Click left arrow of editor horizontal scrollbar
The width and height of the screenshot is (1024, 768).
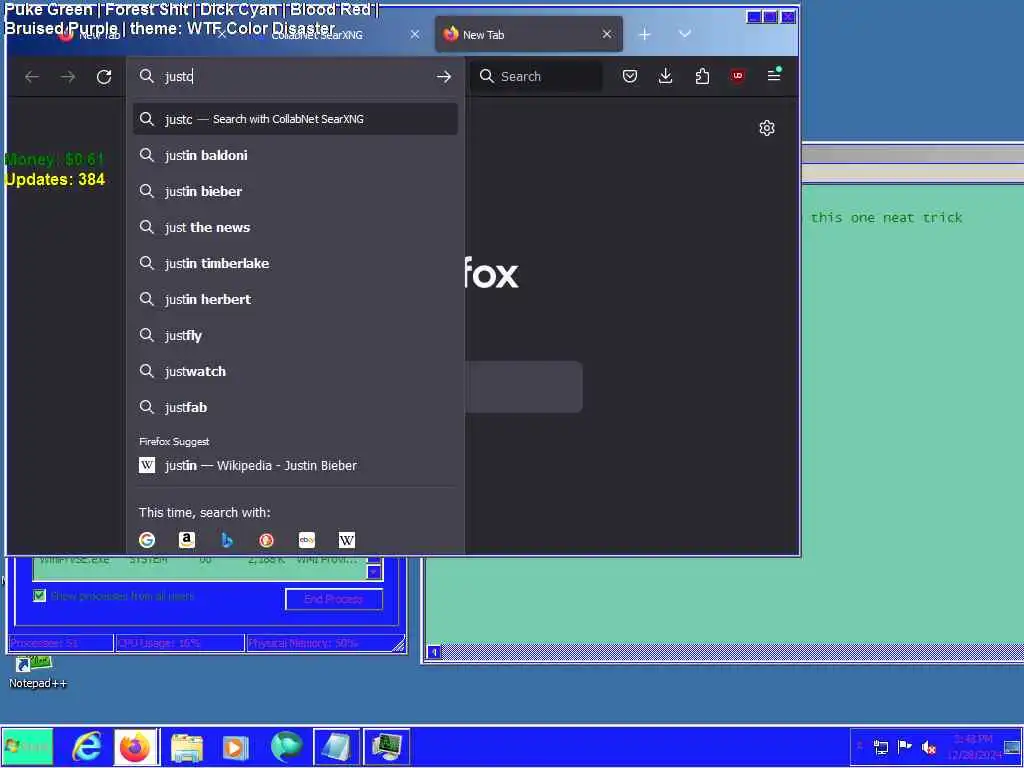click(x=434, y=652)
